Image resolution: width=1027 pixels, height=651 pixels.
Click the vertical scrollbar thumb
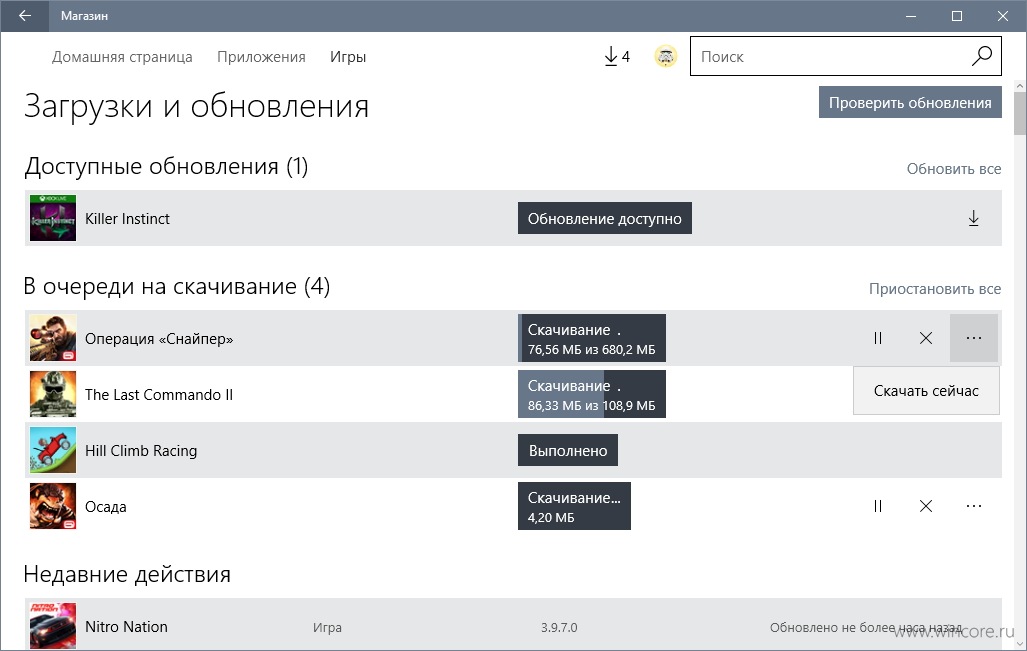pos(1020,113)
